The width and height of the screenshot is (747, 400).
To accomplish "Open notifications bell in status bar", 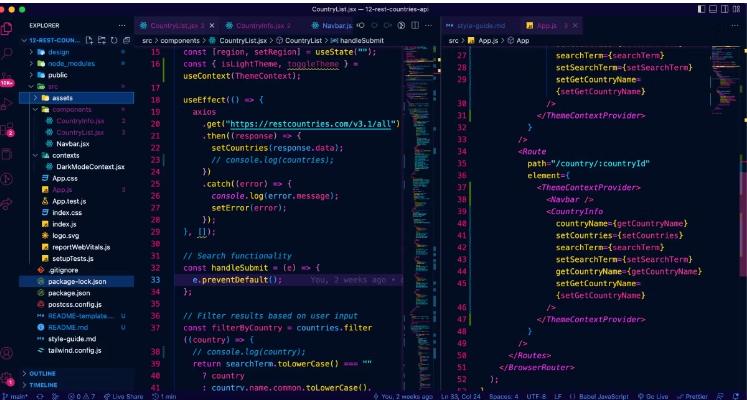I will click(735, 396).
